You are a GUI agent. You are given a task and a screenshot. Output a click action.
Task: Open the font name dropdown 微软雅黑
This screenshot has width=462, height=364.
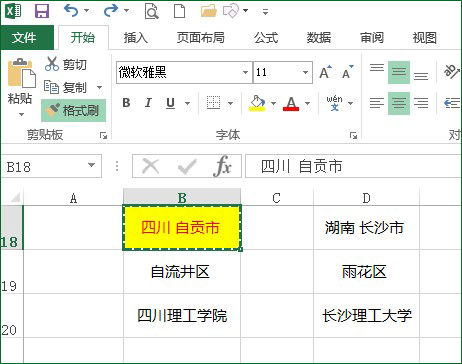245,72
